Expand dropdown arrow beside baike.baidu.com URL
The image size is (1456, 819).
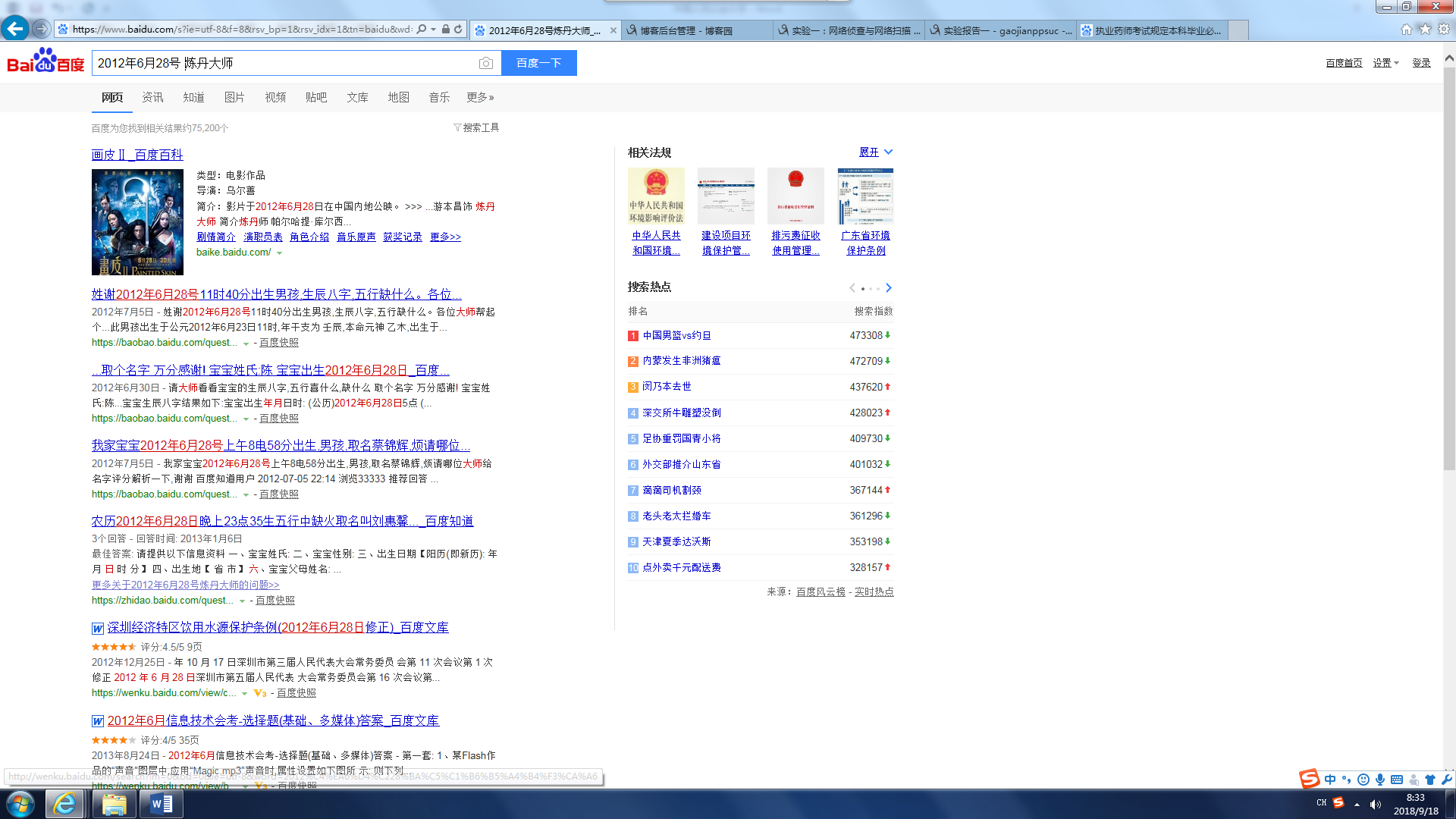pyautogui.click(x=280, y=253)
